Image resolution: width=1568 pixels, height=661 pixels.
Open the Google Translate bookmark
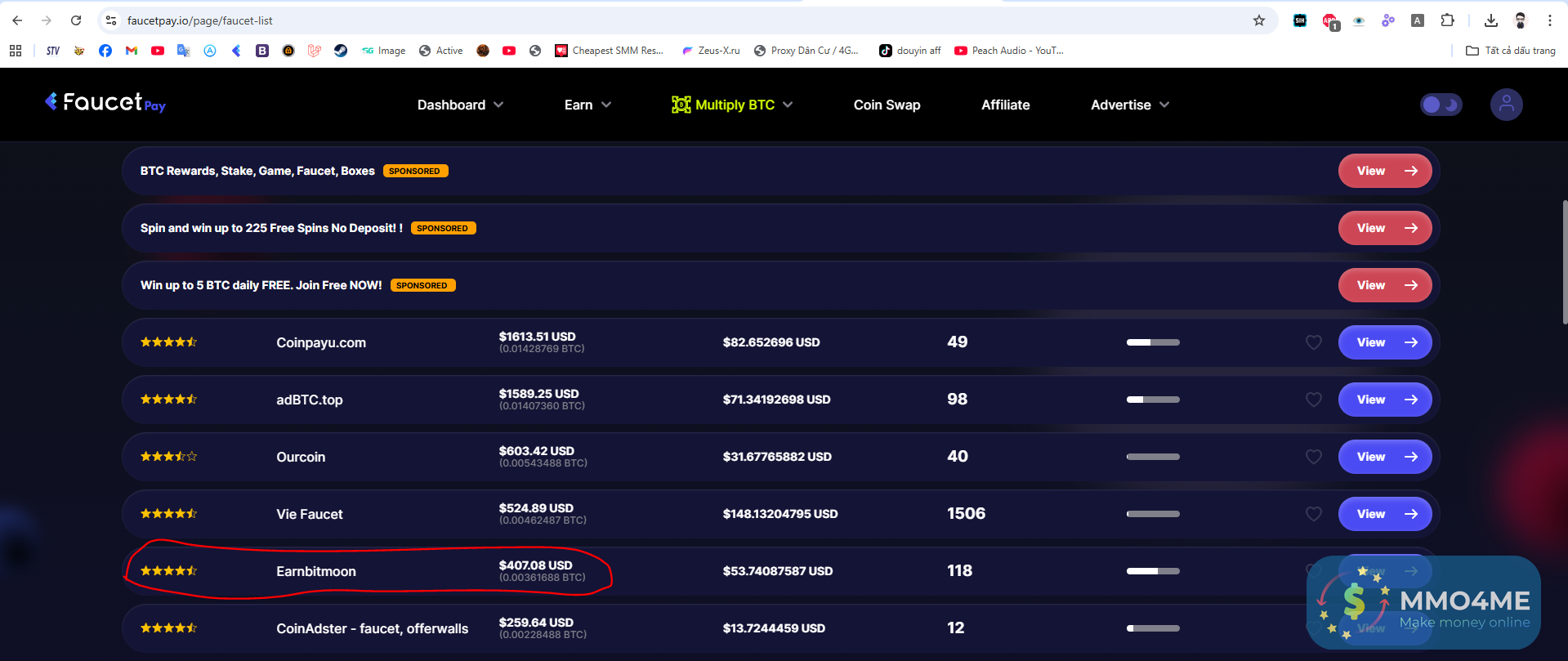click(x=184, y=51)
